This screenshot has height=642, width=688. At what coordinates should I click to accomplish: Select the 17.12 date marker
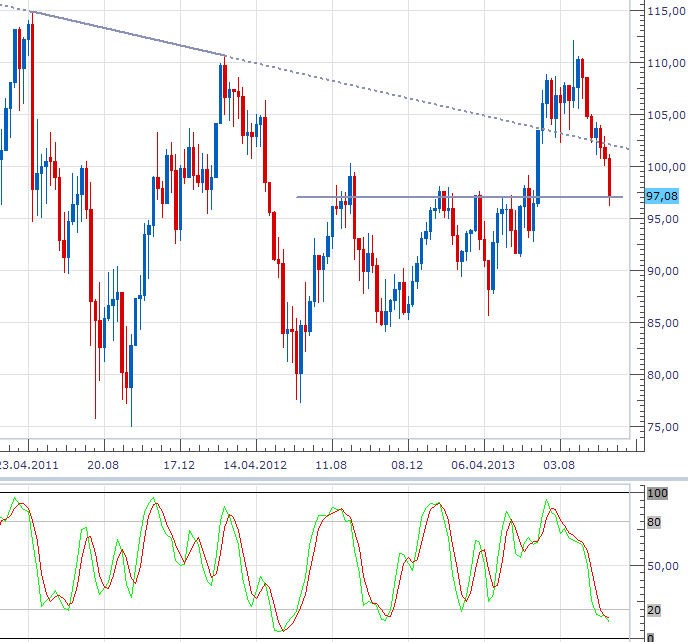coord(179,465)
